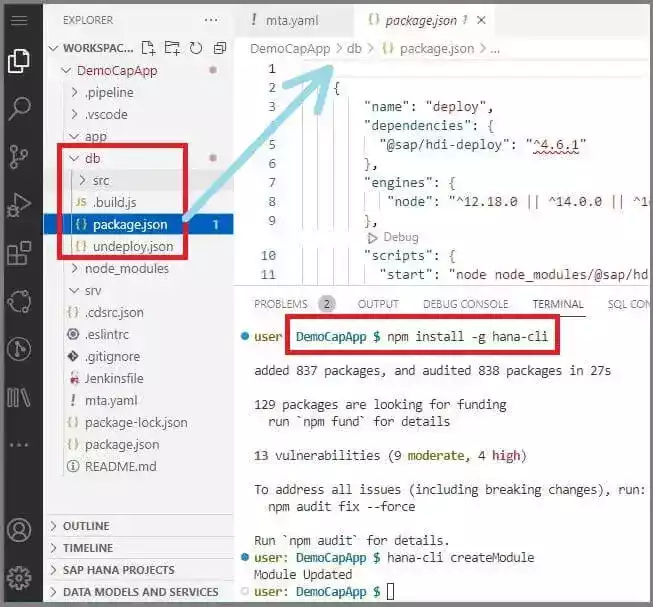
Task: Click the "^4.6.1" version value in editor
Action: pyautogui.click(x=556, y=145)
